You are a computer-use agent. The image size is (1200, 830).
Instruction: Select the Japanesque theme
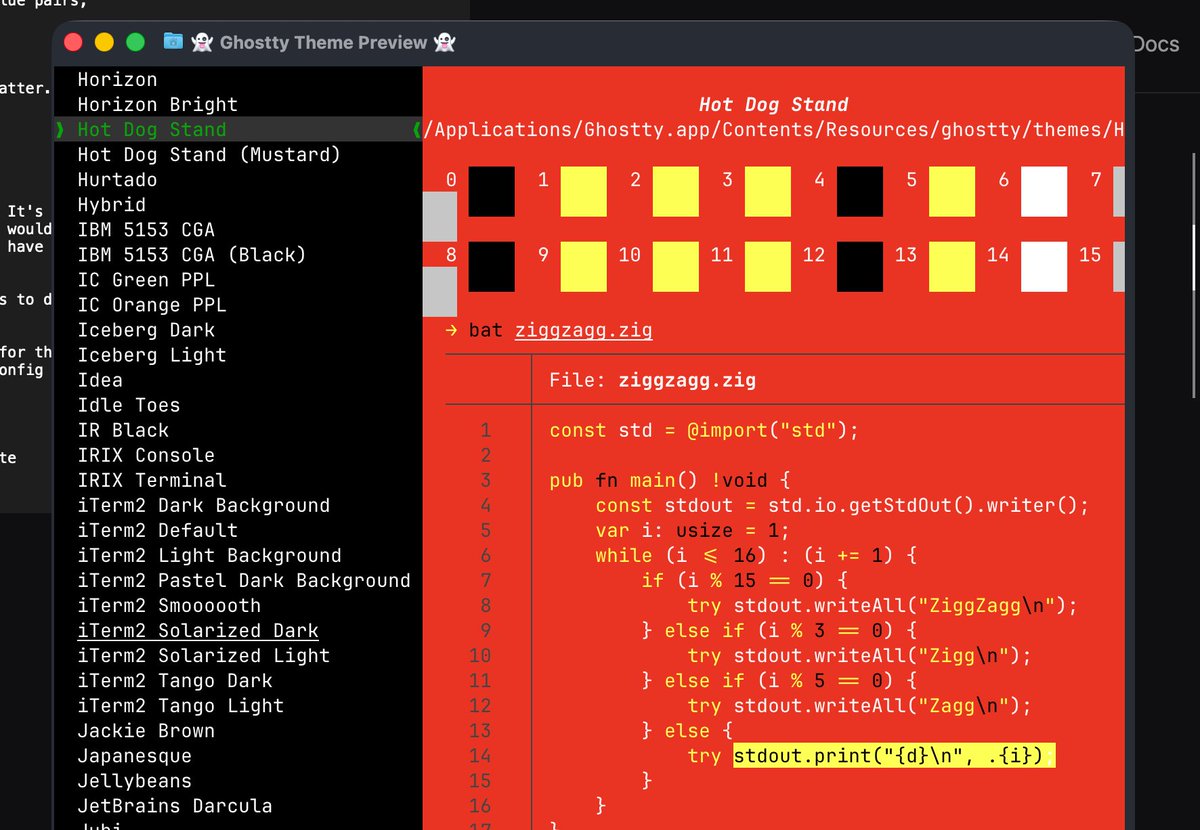pos(135,755)
